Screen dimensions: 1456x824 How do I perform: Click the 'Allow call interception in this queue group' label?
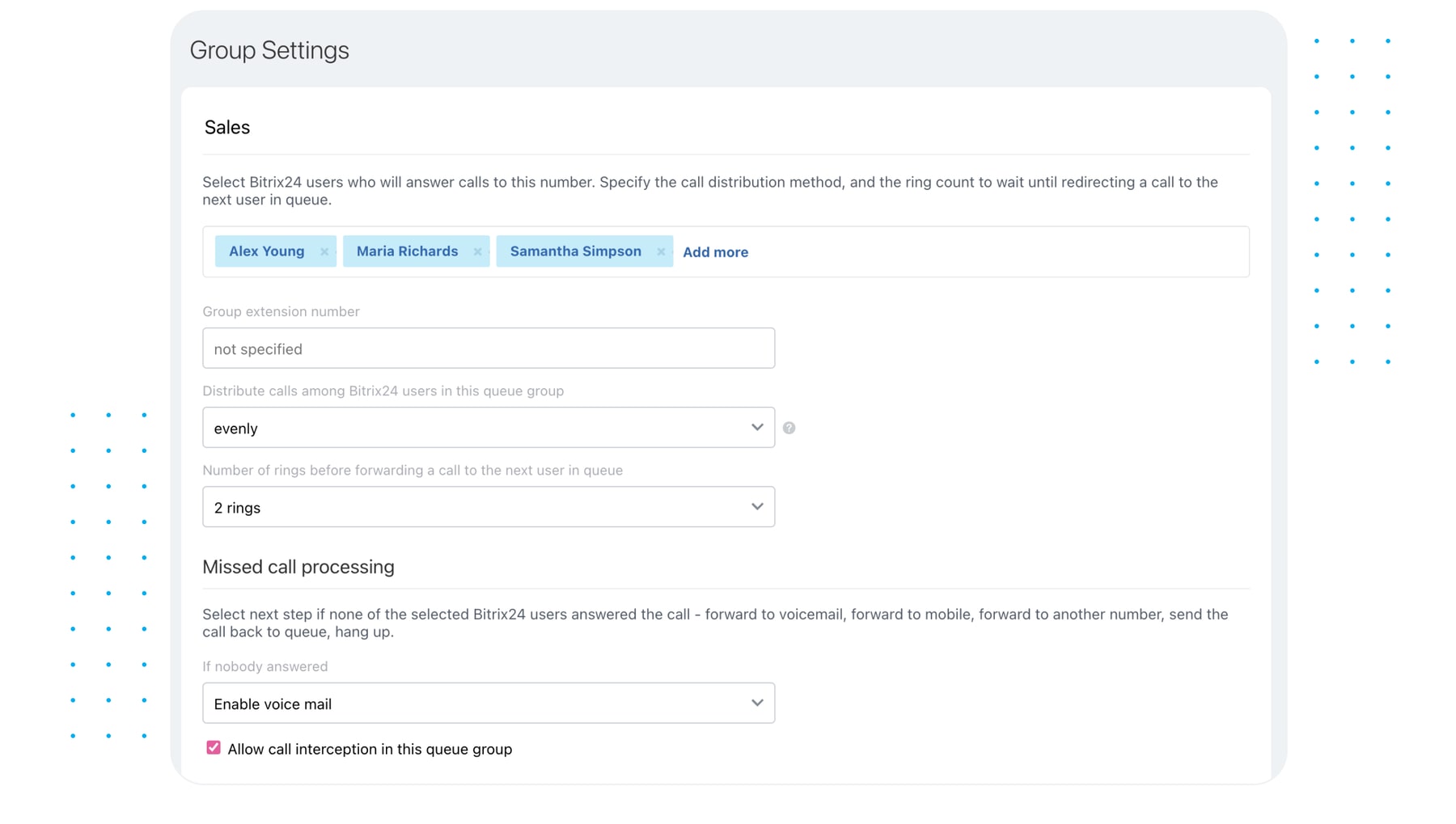(x=370, y=749)
